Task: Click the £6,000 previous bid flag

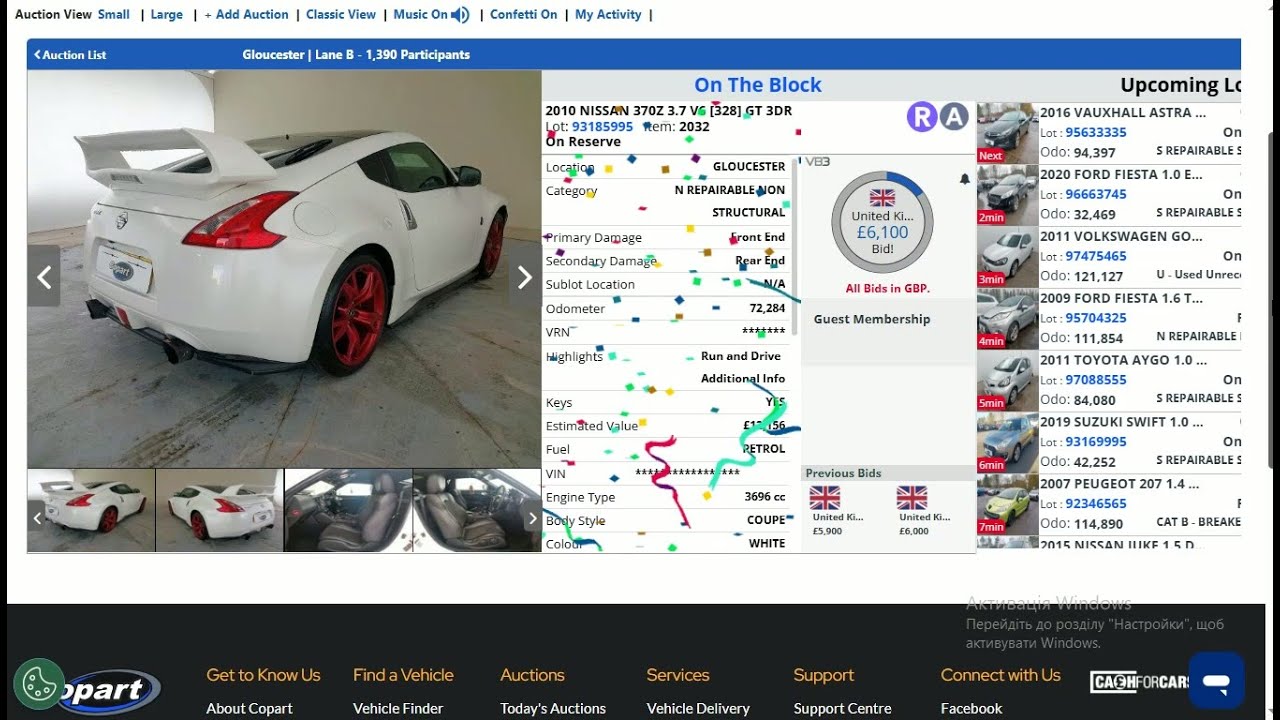Action: (912, 498)
